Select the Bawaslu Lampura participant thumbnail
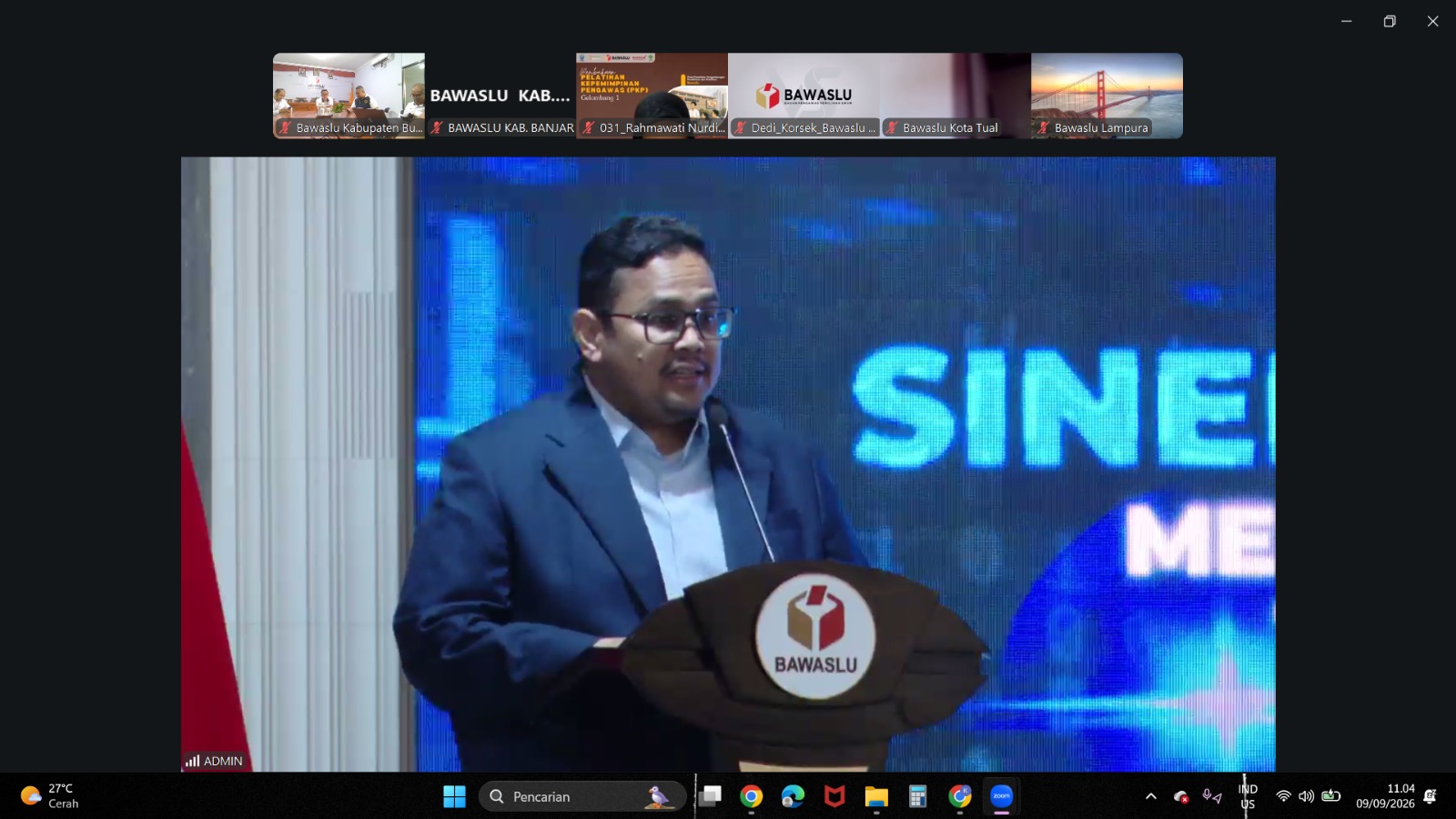This screenshot has width=1456, height=819. click(1107, 96)
